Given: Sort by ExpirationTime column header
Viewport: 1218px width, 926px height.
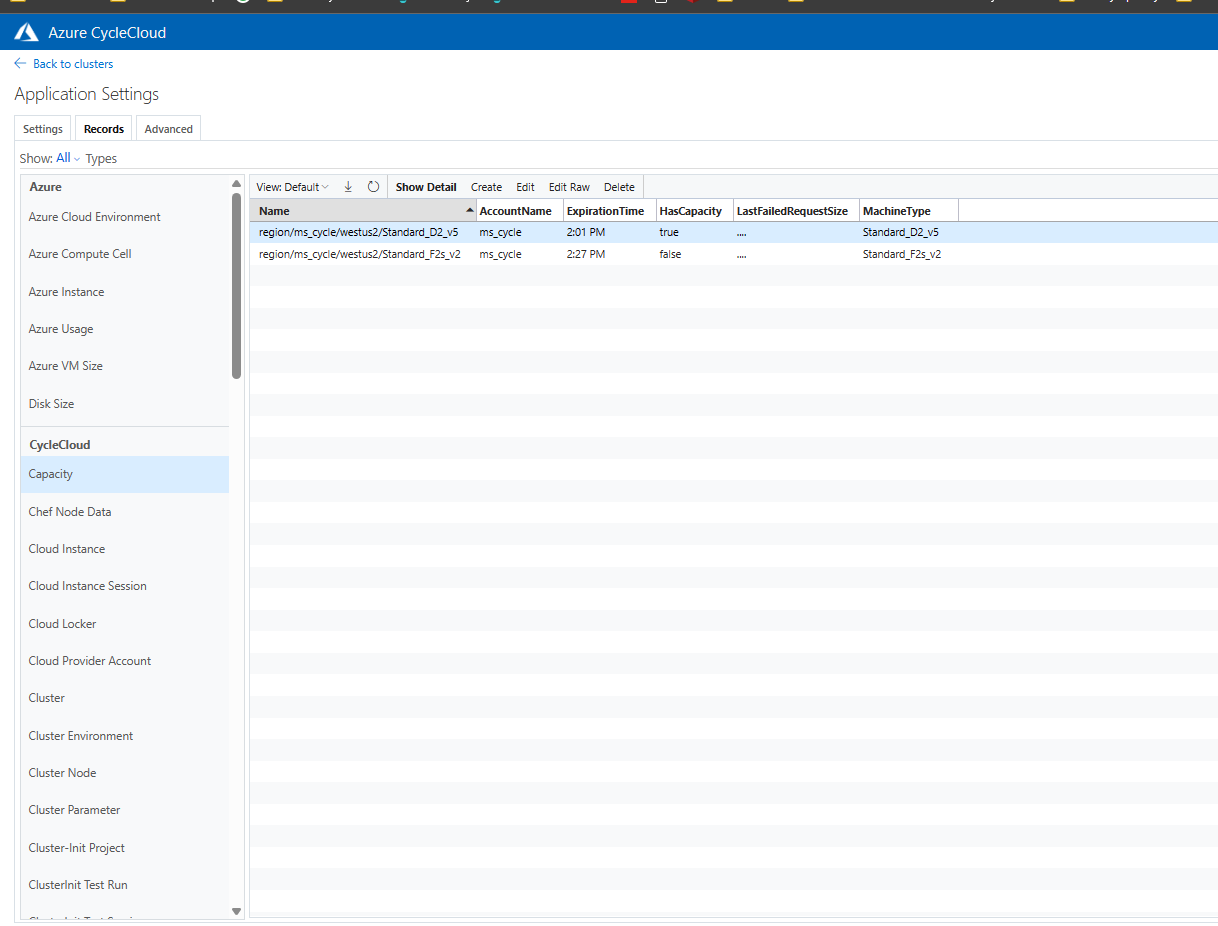Looking at the screenshot, I should tap(610, 211).
